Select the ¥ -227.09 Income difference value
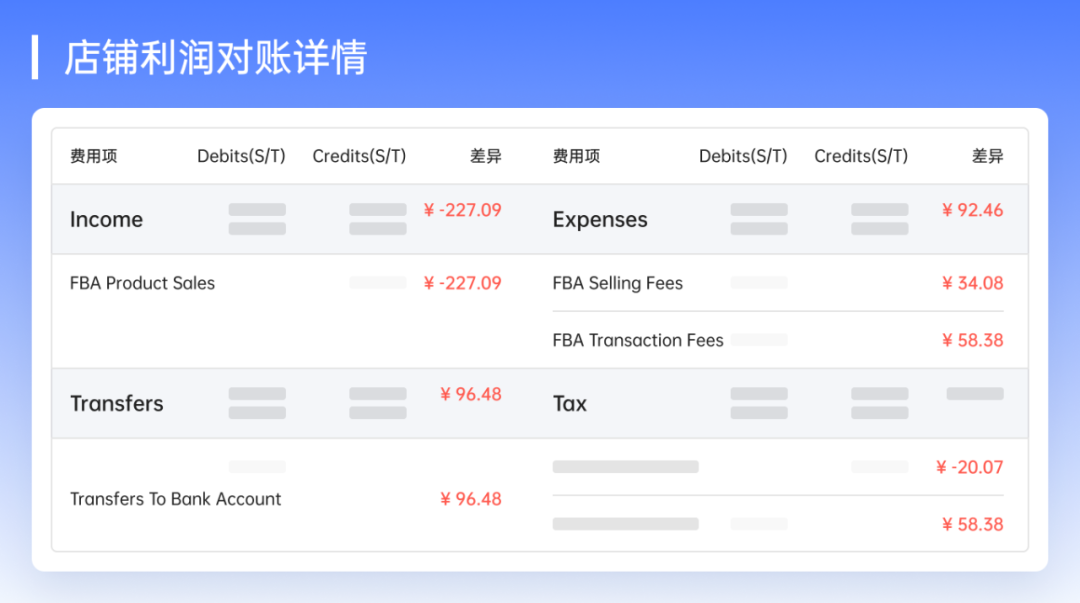 (463, 210)
